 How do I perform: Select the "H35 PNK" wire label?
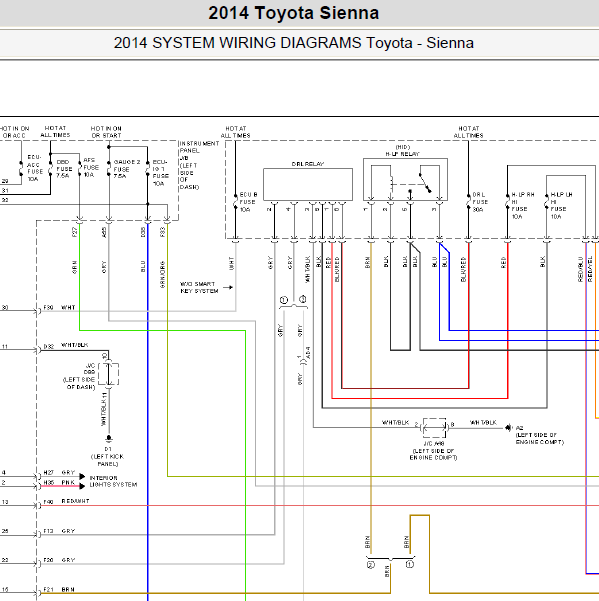(x=59, y=482)
